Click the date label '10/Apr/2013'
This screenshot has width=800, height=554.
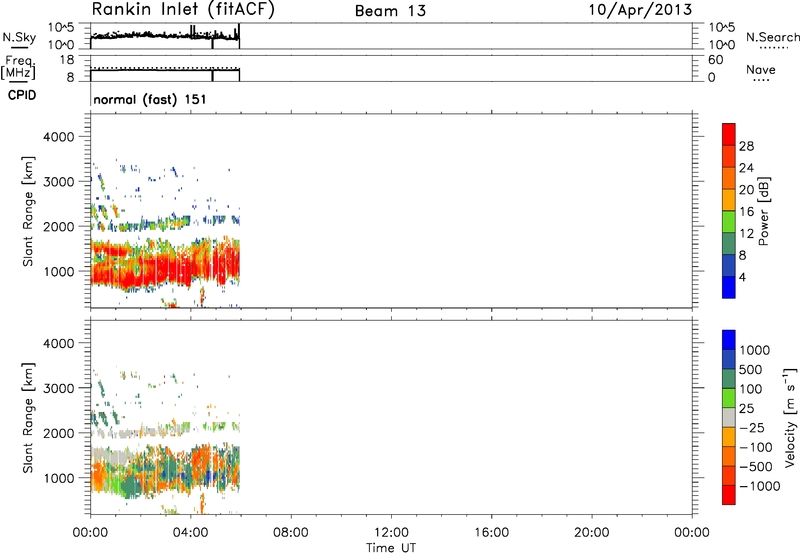(x=640, y=10)
